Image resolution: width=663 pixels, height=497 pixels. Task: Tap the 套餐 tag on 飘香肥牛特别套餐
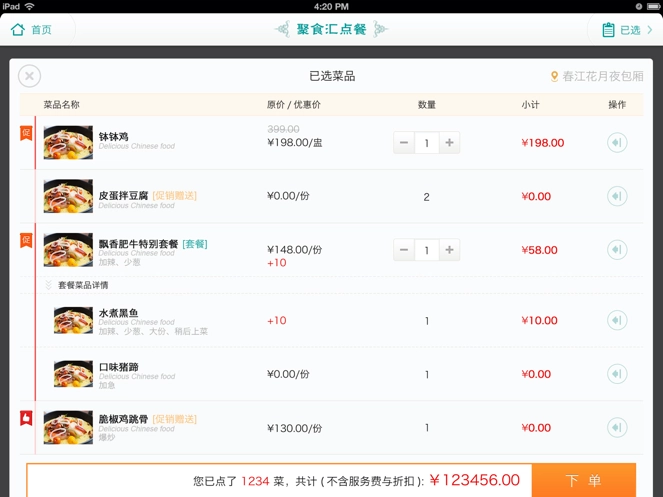195,244
